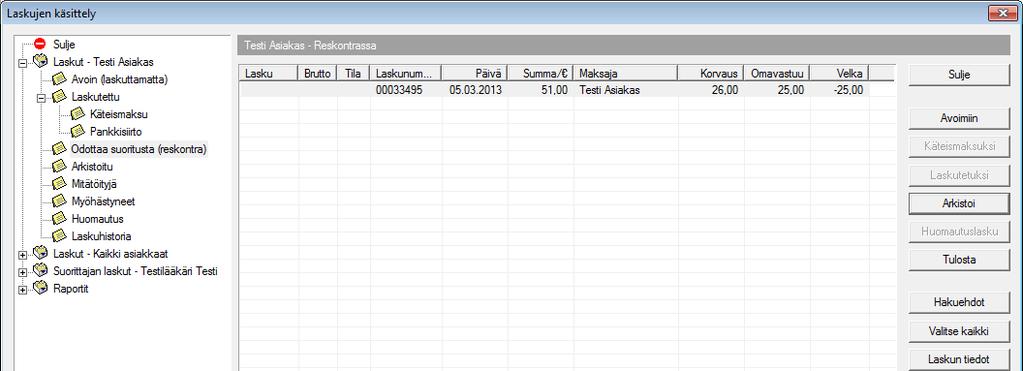Sort by Laskunum... column header

(406, 74)
